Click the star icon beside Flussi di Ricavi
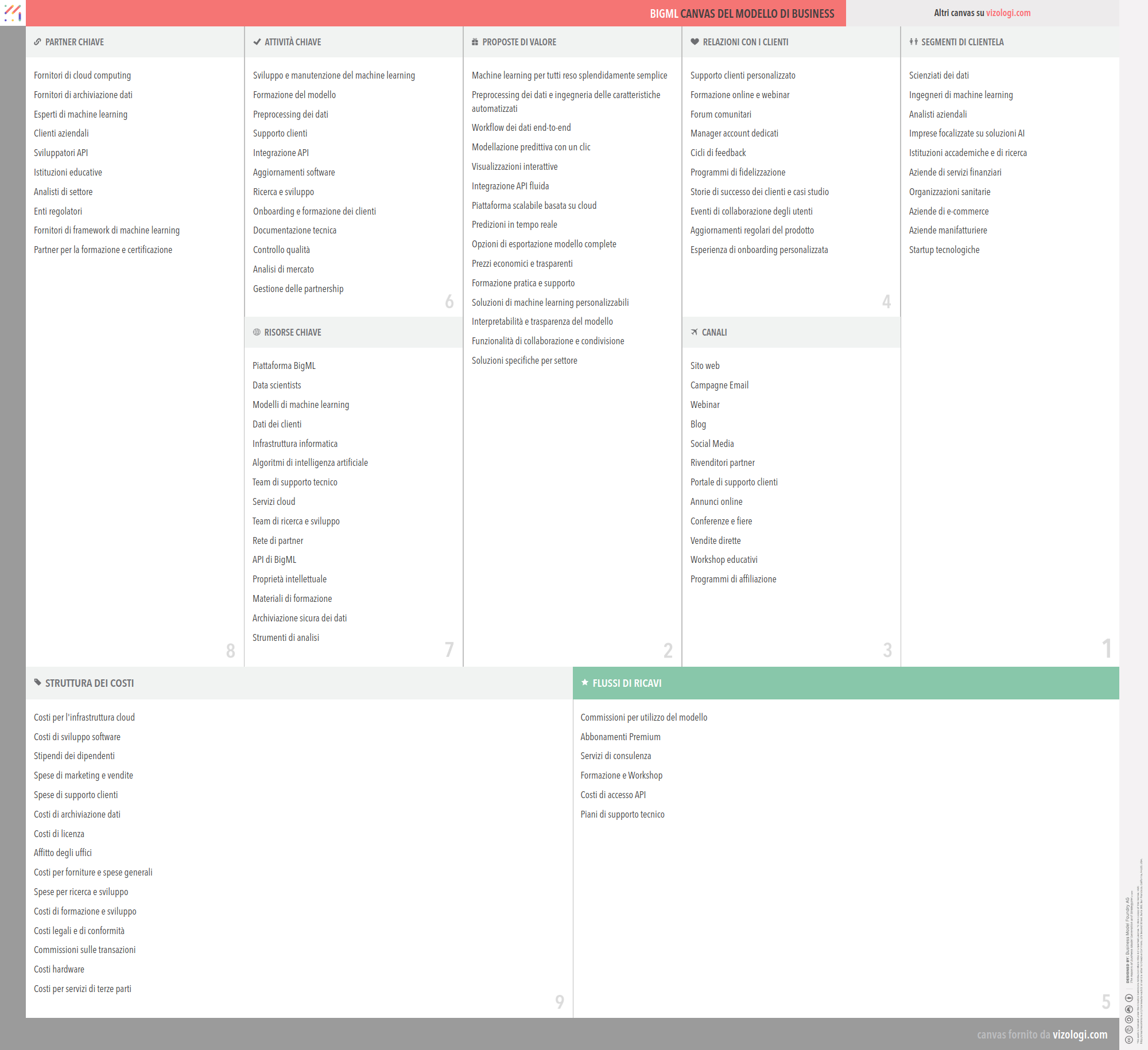This screenshot has width=1148, height=1050. [584, 682]
